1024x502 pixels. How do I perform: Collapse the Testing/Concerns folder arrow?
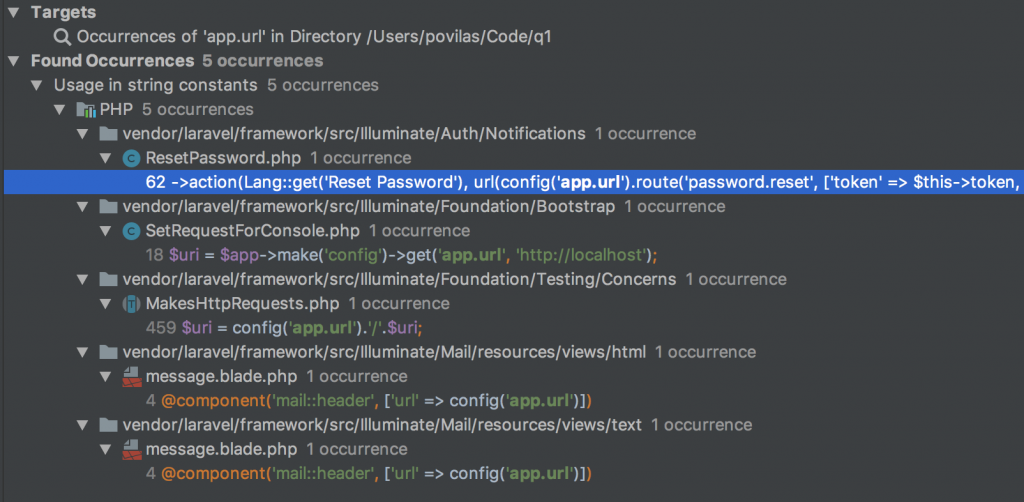pyautogui.click(x=82, y=280)
